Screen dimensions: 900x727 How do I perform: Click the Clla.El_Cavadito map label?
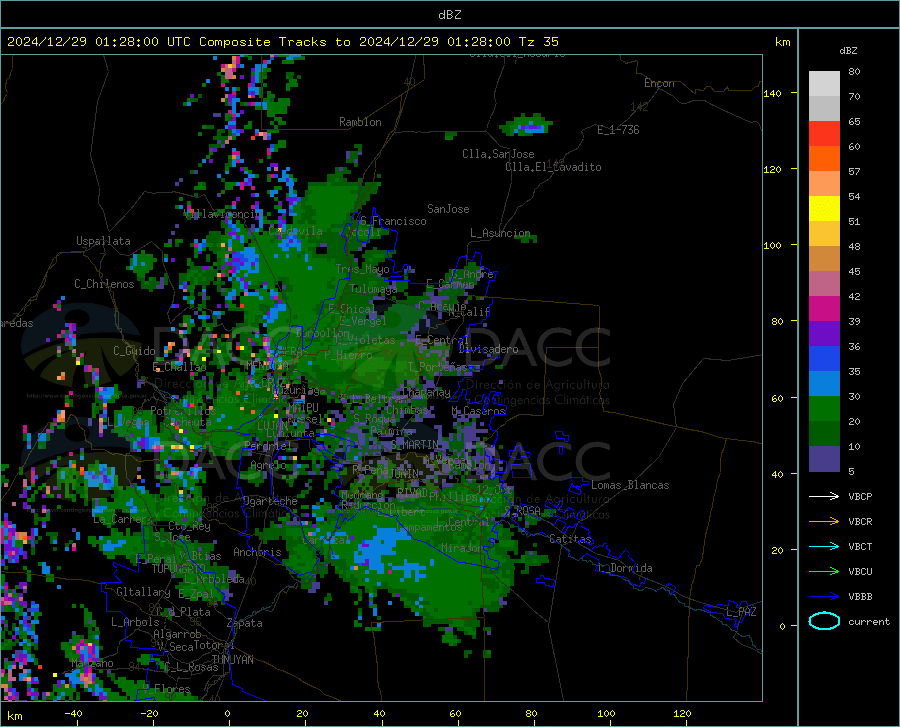click(x=553, y=167)
